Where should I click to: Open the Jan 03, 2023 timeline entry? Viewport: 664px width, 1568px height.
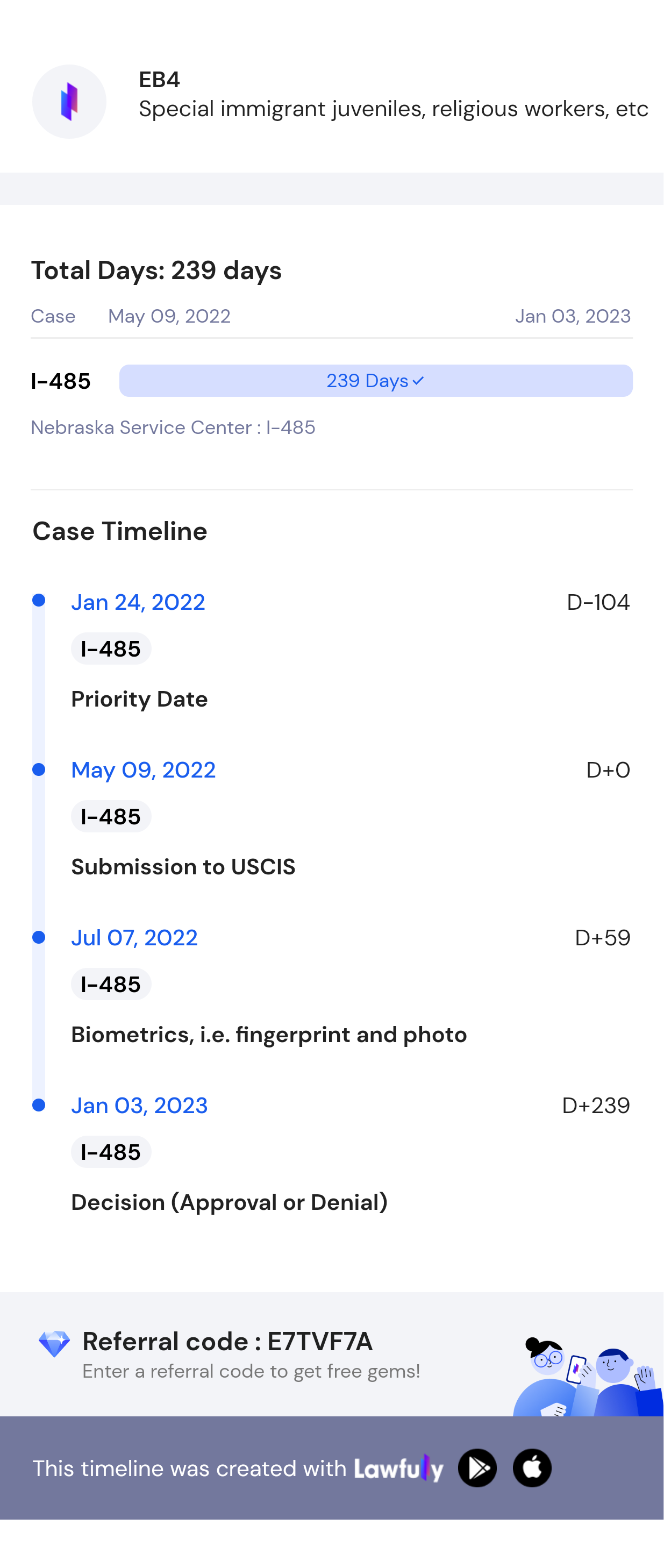[139, 1106]
